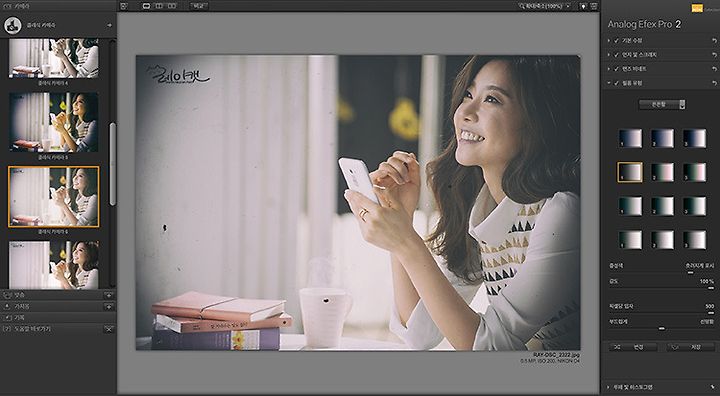Click the yellow Nik Collection logo
This screenshot has height=396, width=720.
pos(697,8)
